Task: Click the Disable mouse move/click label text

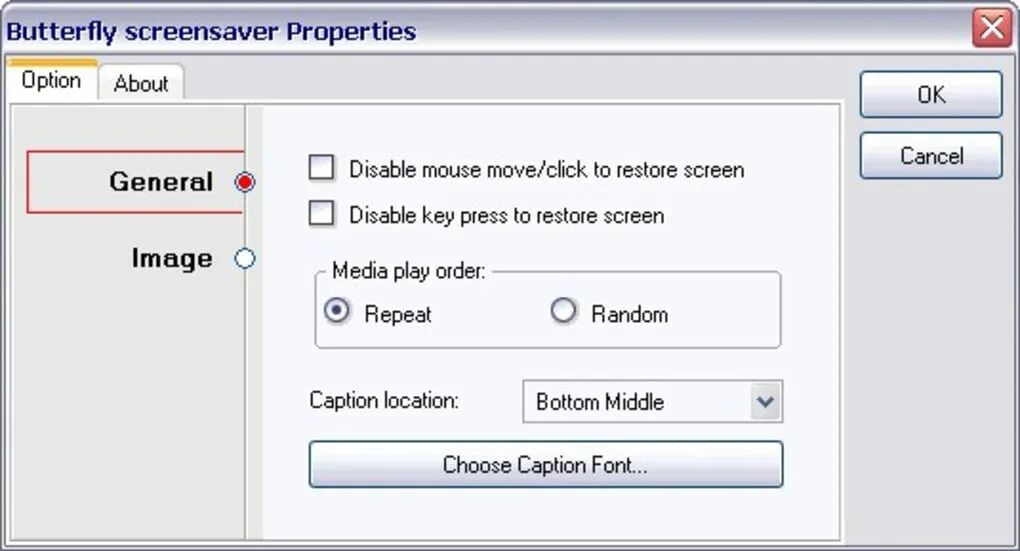Action: tap(546, 170)
